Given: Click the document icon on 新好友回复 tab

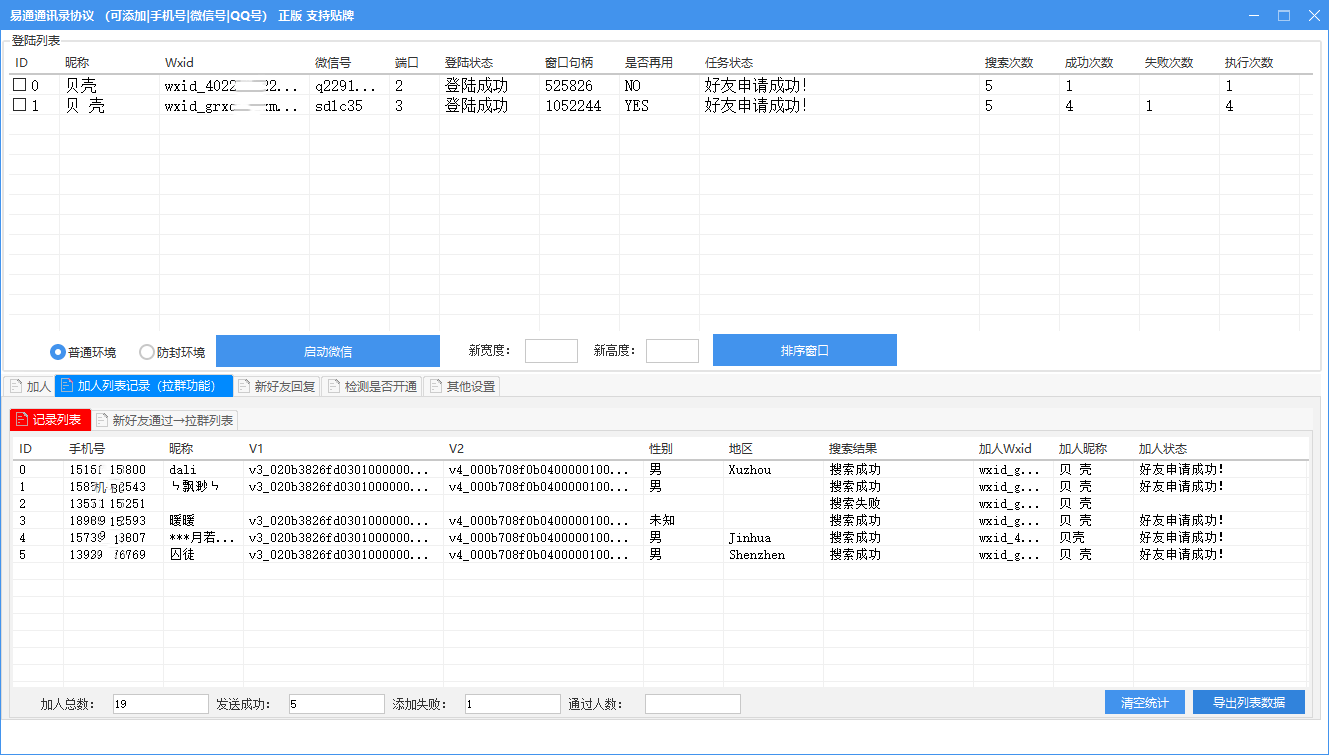Looking at the screenshot, I should coord(244,386).
